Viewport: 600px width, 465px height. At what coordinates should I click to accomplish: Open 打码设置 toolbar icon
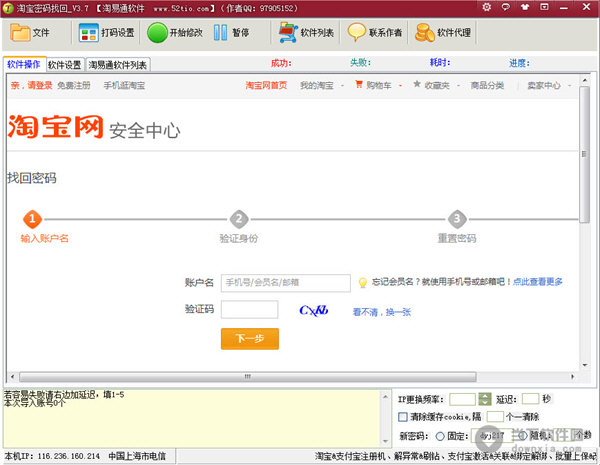point(89,33)
